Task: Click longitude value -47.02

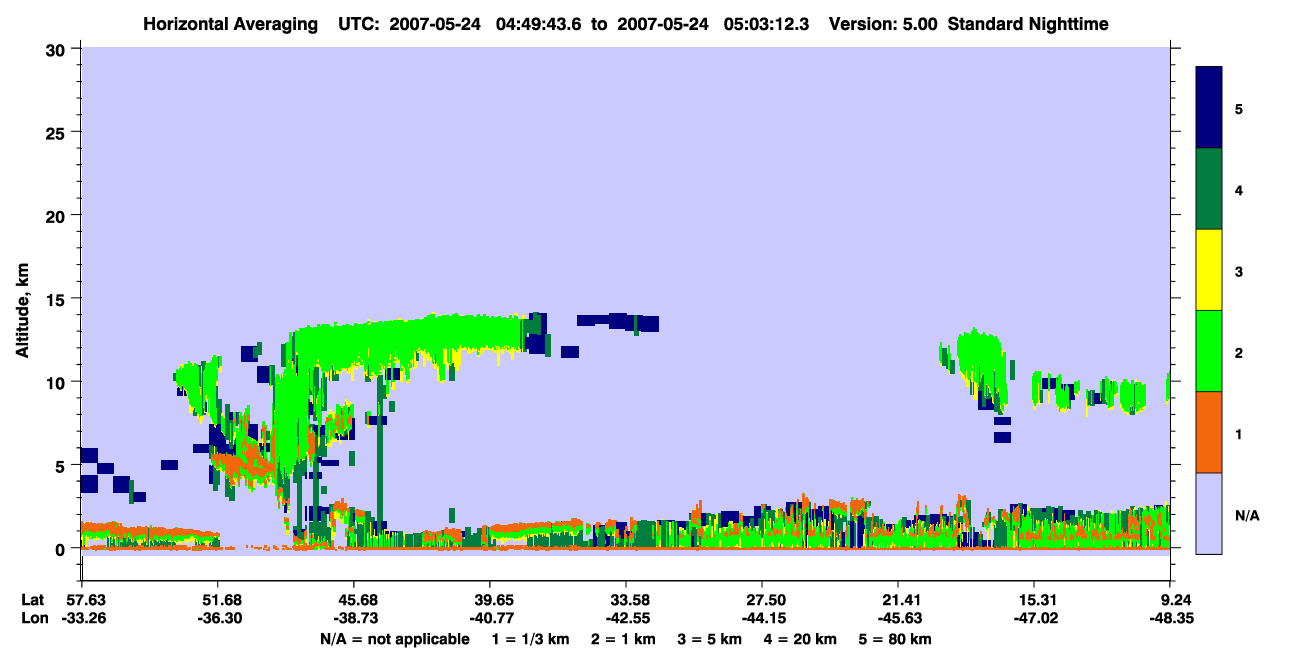Action: [x=1034, y=618]
